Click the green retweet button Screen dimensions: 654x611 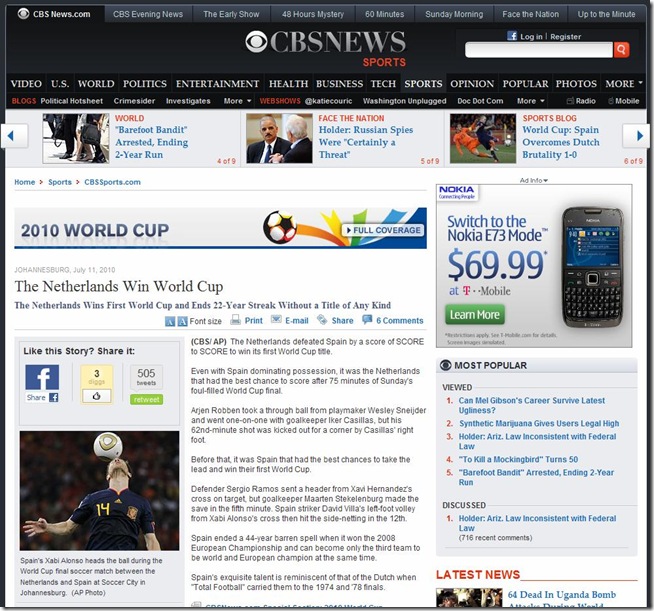pos(146,400)
